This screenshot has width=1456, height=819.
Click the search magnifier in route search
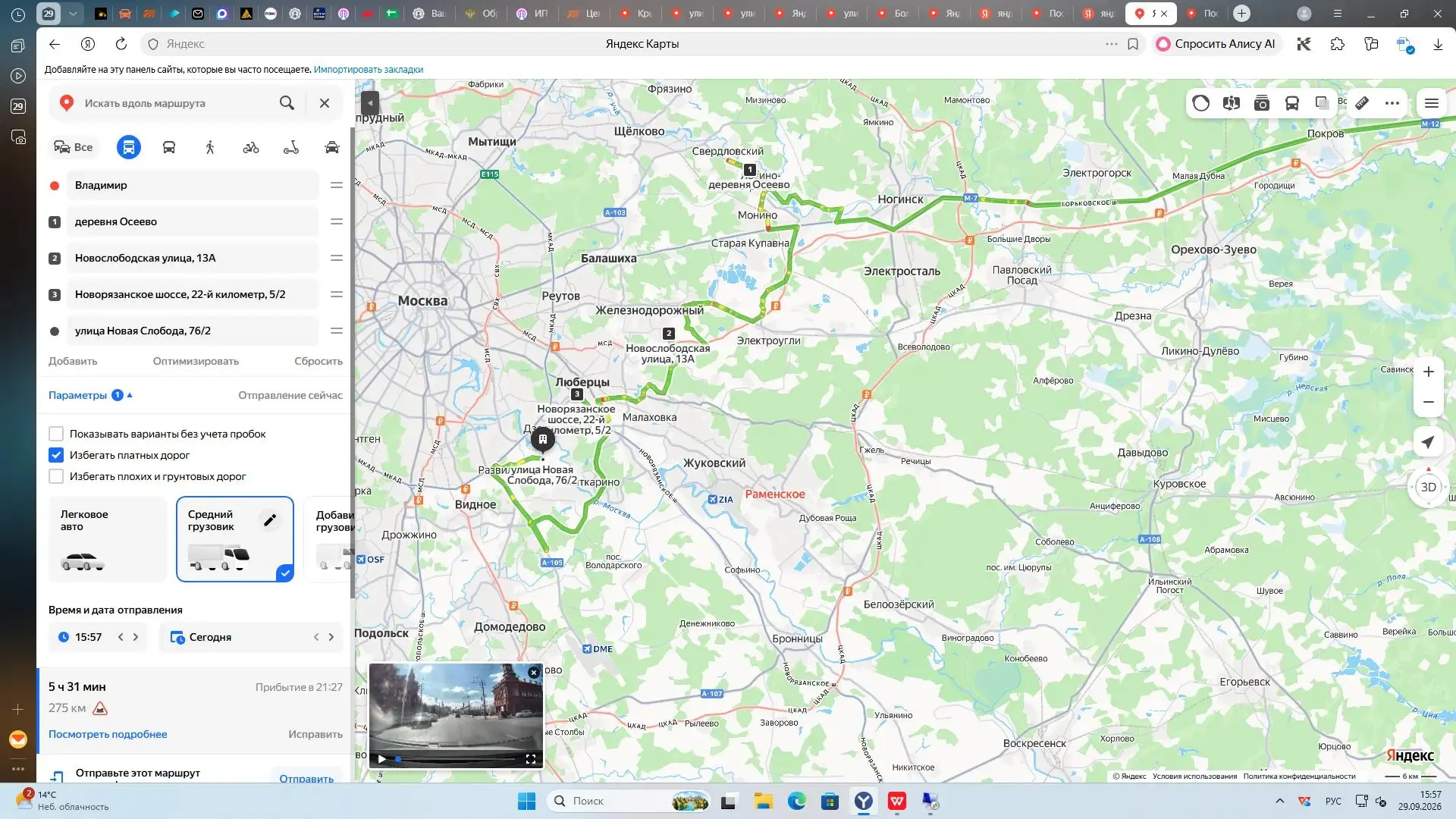287,103
